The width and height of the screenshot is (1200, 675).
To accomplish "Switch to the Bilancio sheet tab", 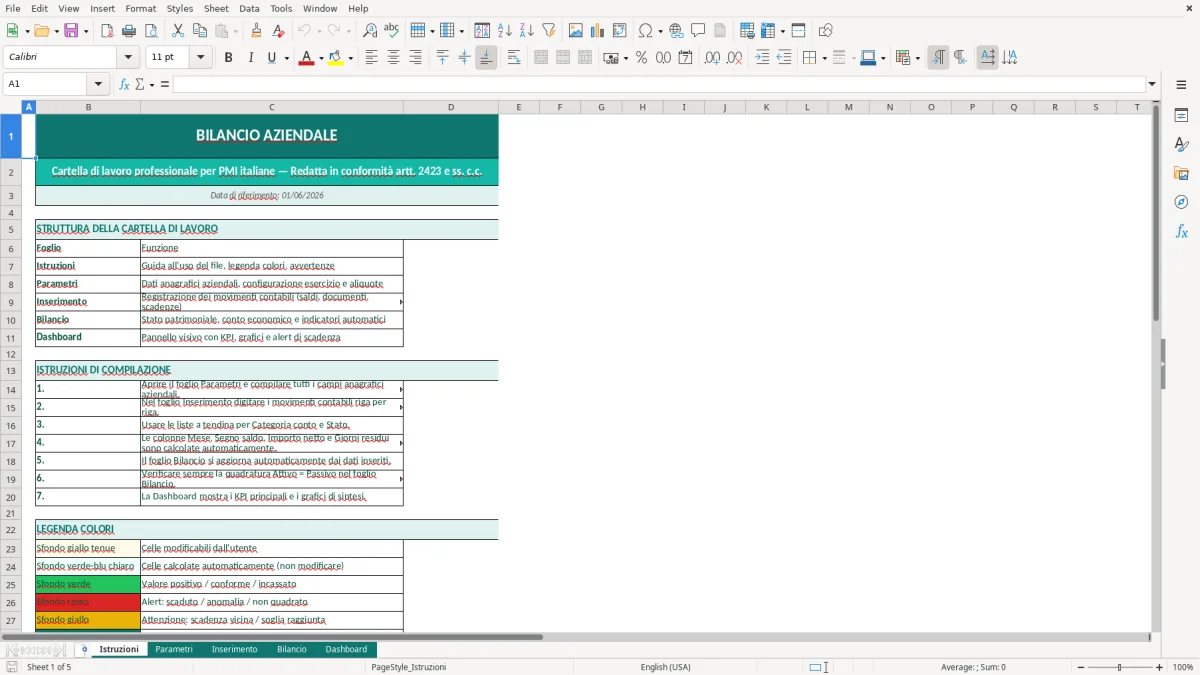I will tap(292, 650).
